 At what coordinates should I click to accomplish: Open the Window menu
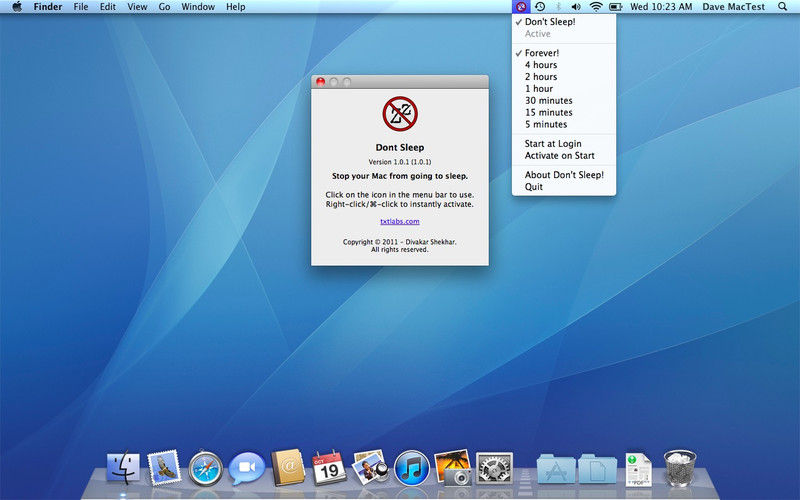click(x=198, y=7)
